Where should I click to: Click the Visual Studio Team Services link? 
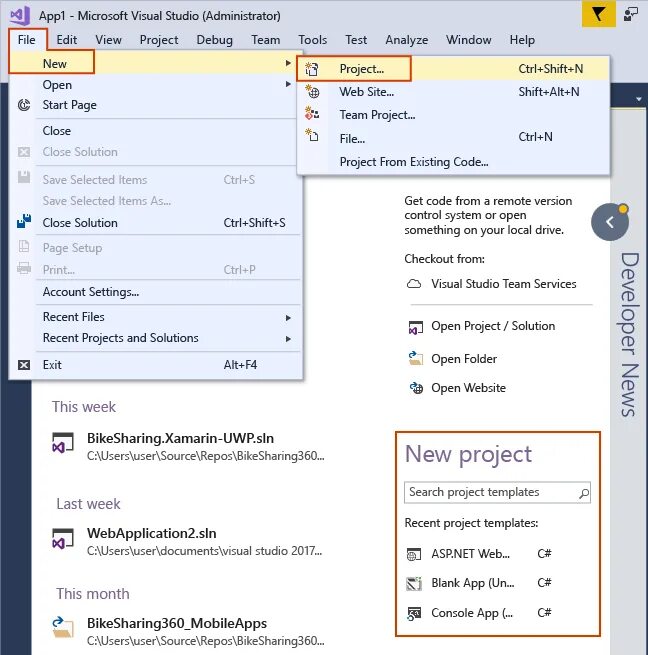(x=504, y=284)
